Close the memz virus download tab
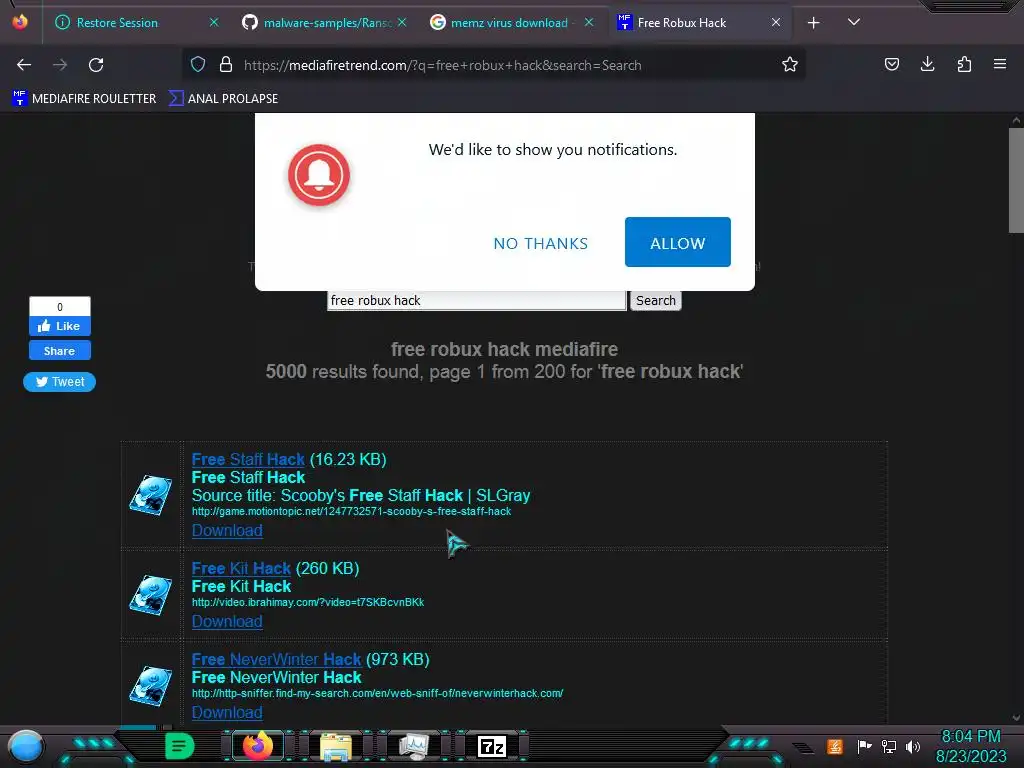This screenshot has width=1024, height=768. 589,23
